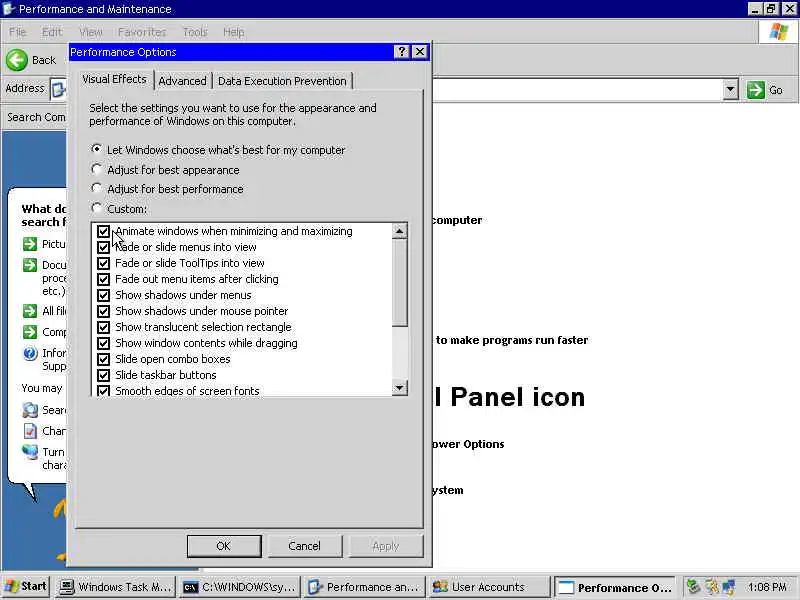This screenshot has width=800, height=600.
Task: Click the Pictures search arrow icon in the sidebar
Action: pos(30,244)
